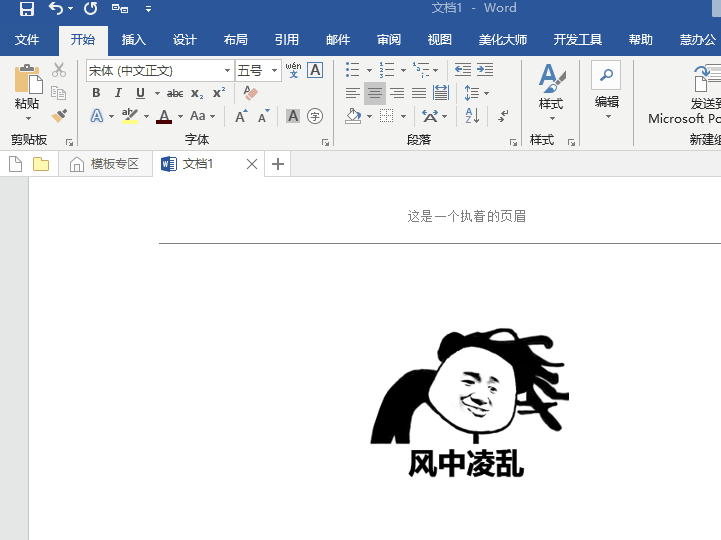The image size is (721, 540).
Task: Open folder icon in tab bar
Action: [41, 164]
